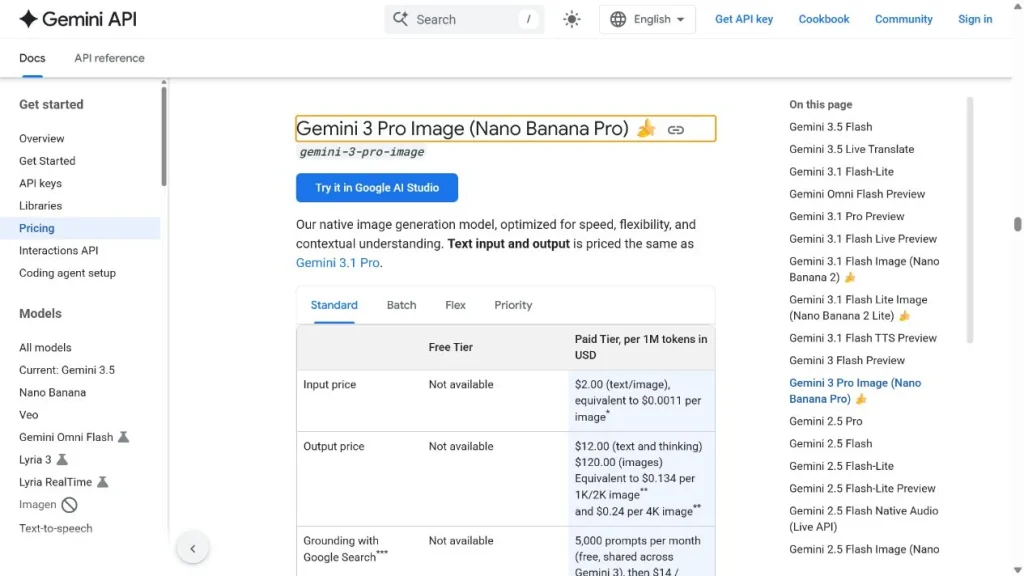Click Sign in
Viewport: 1024px width, 576px height.
pyautogui.click(x=975, y=19)
